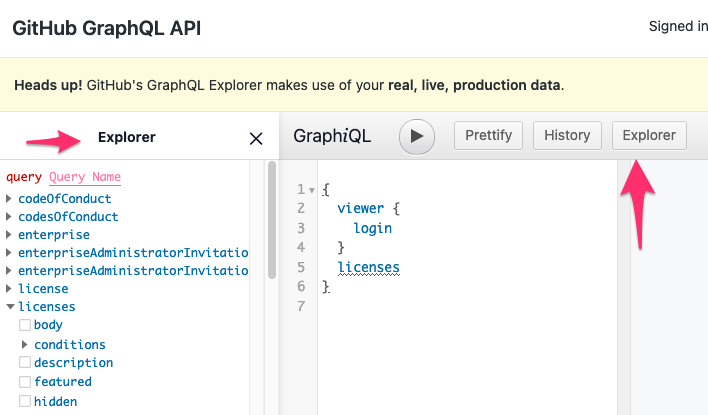The height and width of the screenshot is (415, 708).
Task: Click the GitHub GraphQL API heading
Action: [107, 28]
